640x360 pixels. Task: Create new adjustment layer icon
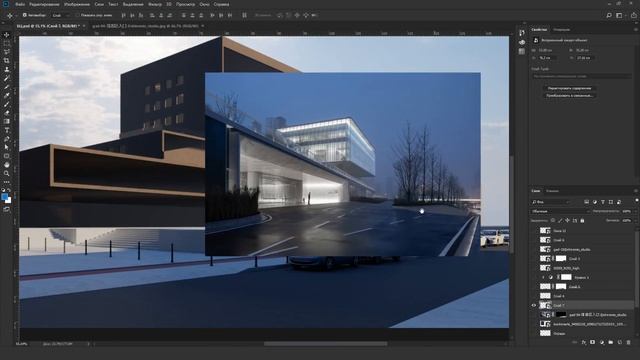(602, 342)
